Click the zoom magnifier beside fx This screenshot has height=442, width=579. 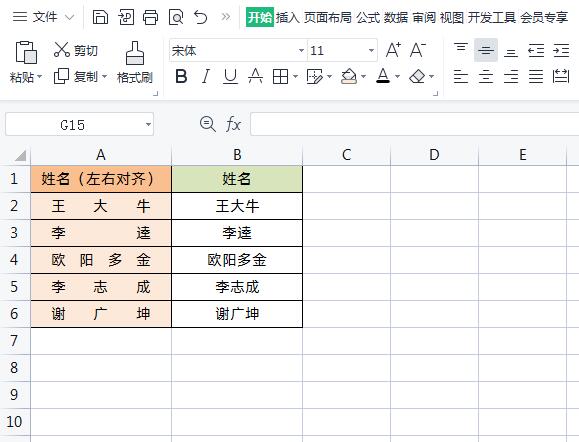tap(208, 124)
